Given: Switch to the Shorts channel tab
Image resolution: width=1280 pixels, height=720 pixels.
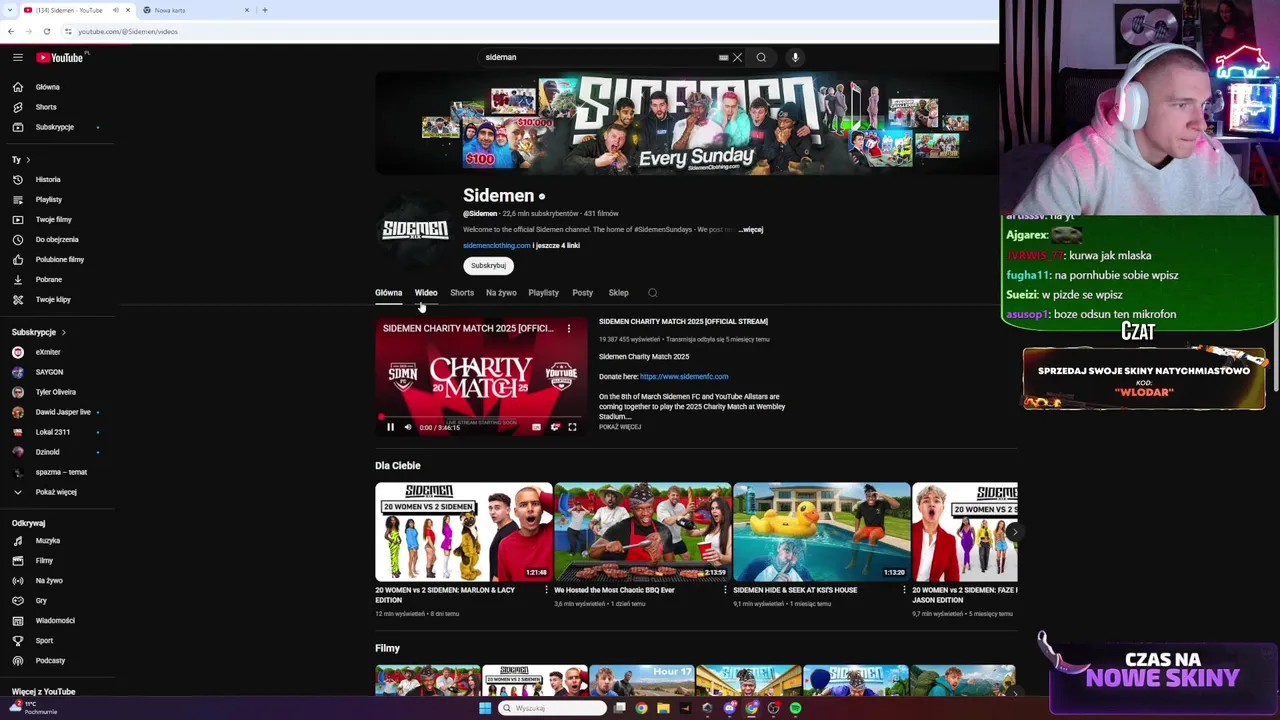Looking at the screenshot, I should [462, 293].
